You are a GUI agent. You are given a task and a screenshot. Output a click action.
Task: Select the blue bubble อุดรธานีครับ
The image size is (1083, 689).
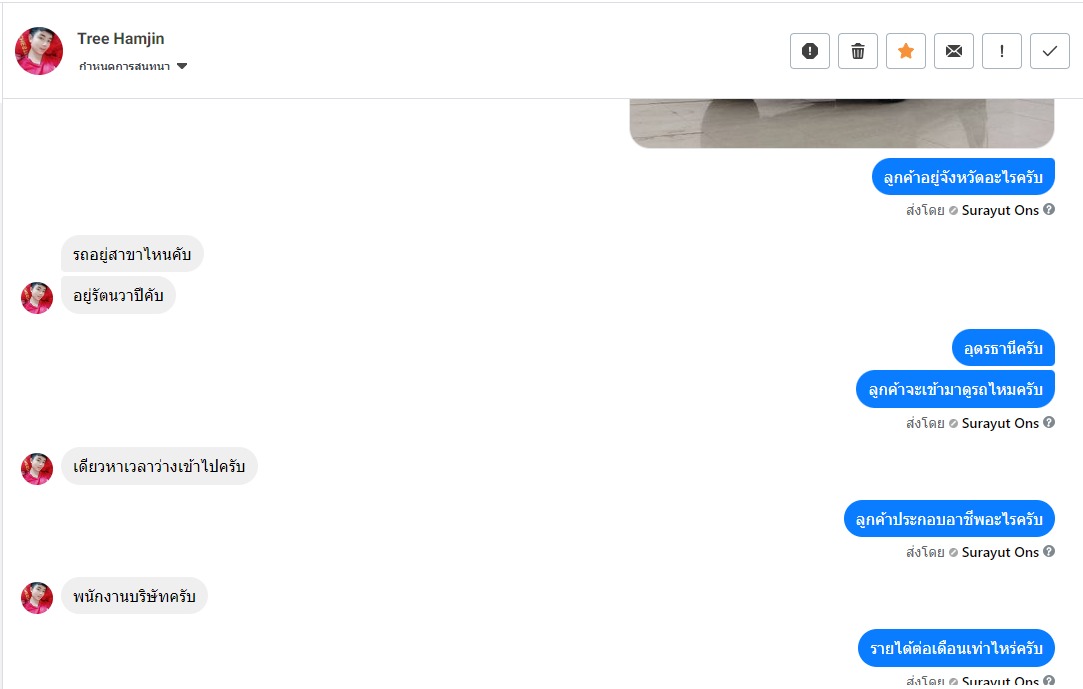[x=1003, y=348]
